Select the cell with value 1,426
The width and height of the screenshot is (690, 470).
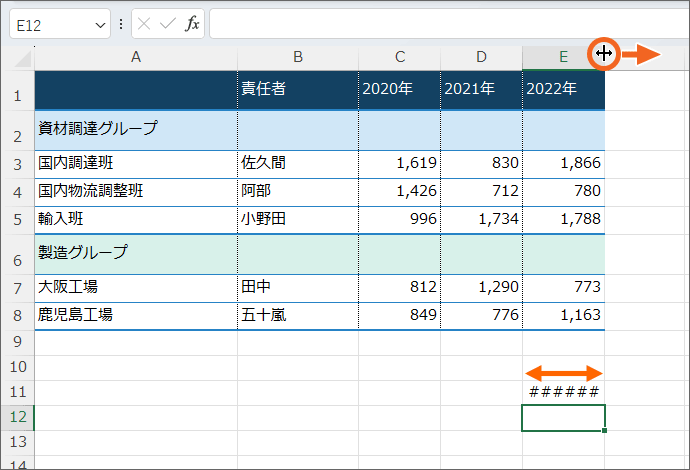click(400, 192)
